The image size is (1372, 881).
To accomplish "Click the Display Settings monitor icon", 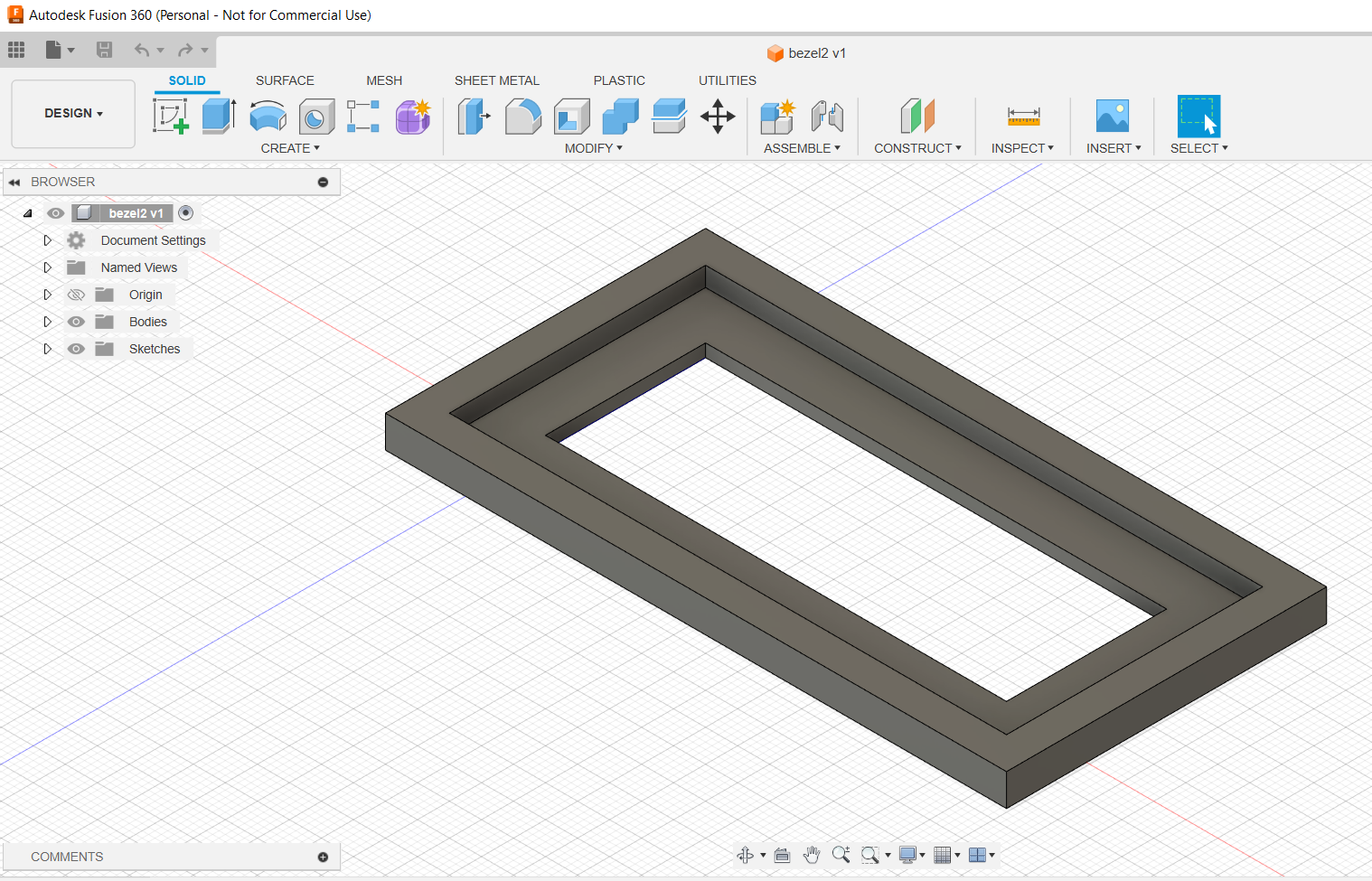I will (907, 855).
